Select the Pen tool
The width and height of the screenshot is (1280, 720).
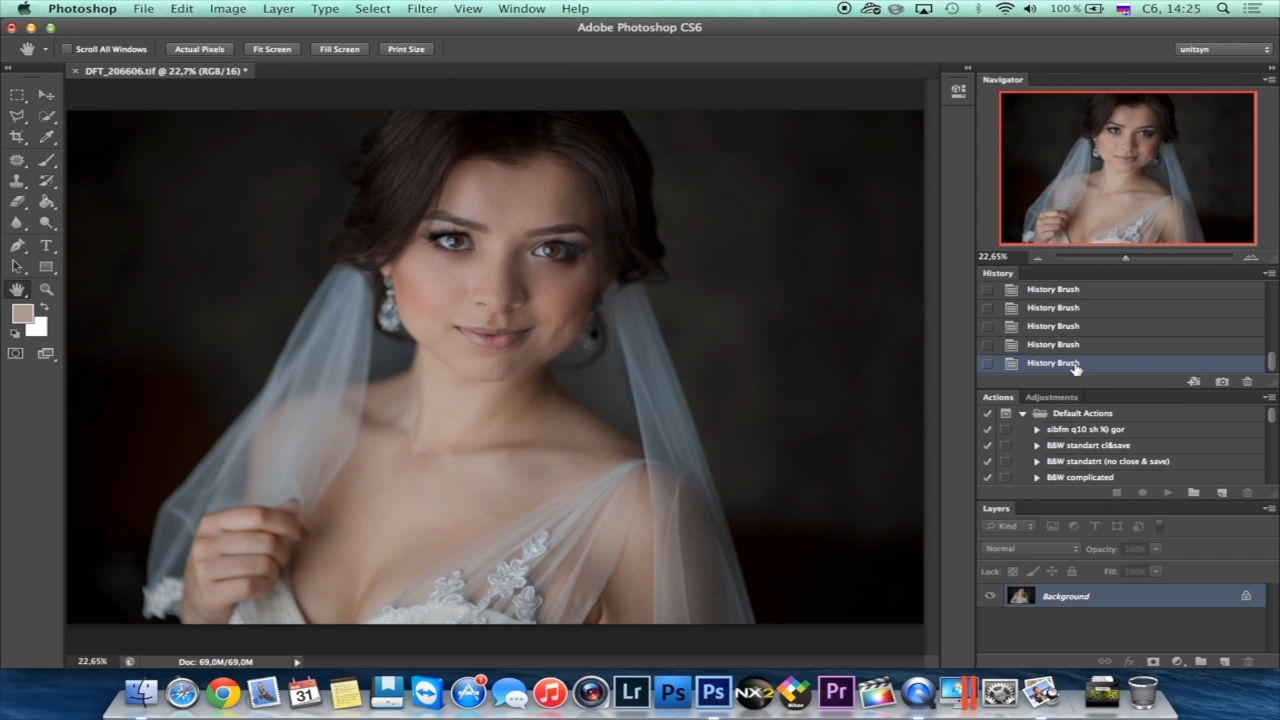17,246
